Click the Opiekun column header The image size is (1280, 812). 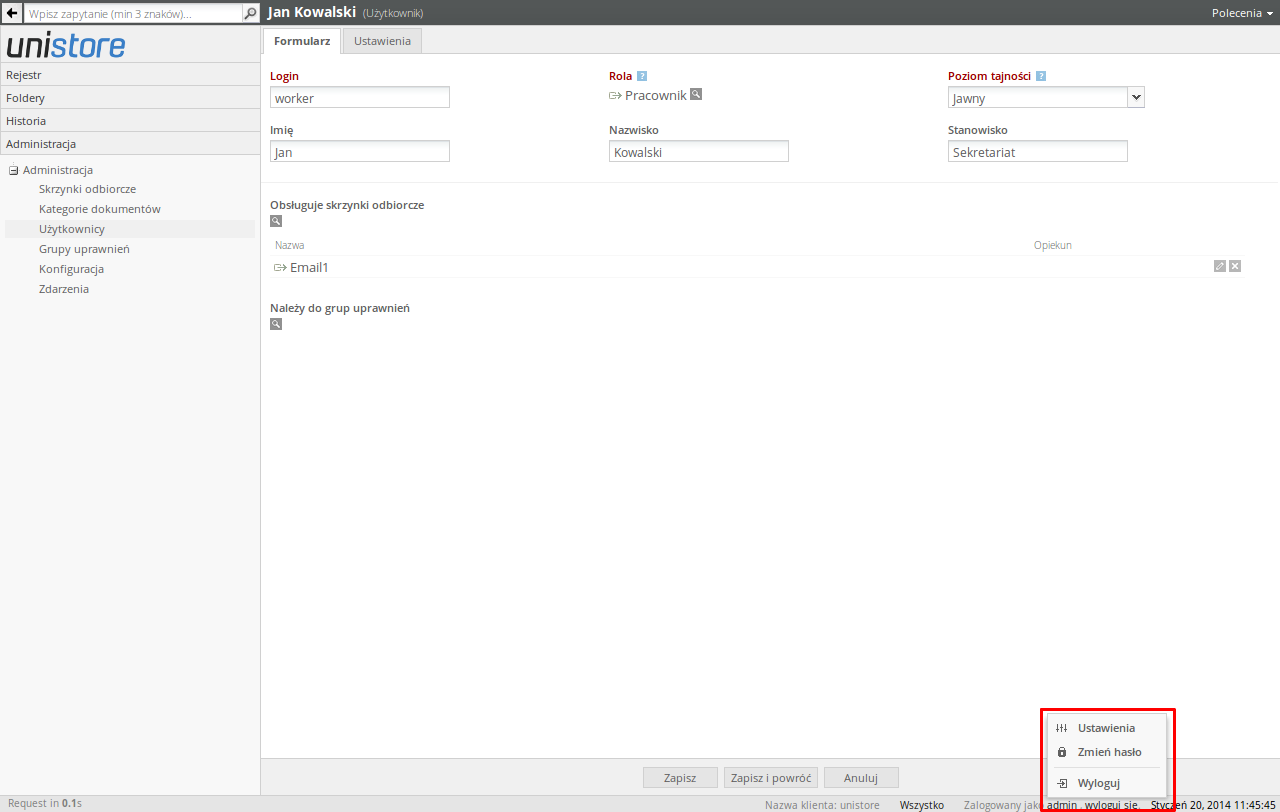[x=1053, y=245]
